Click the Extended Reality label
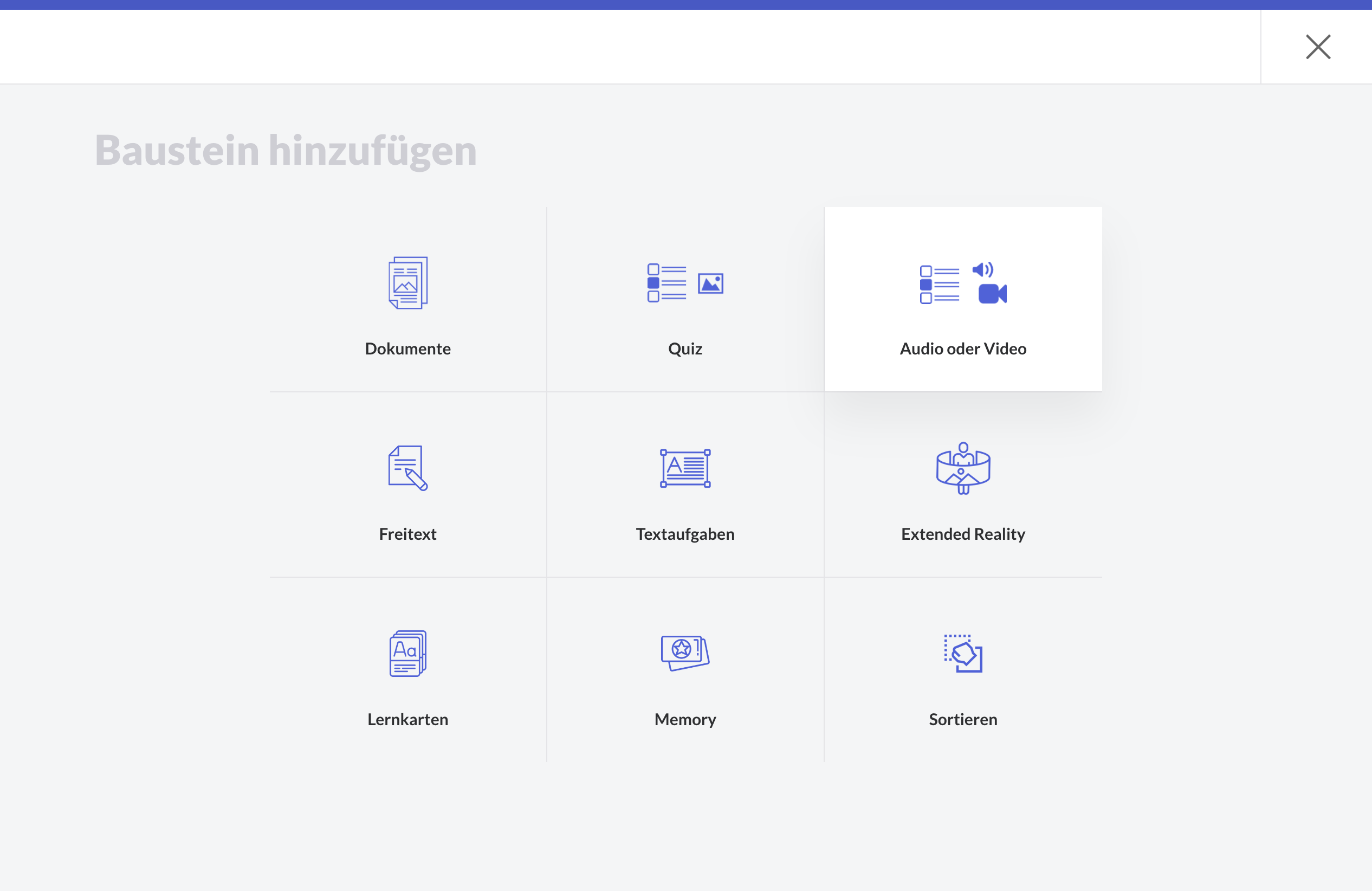Viewport: 1372px width, 891px height. coord(963,533)
